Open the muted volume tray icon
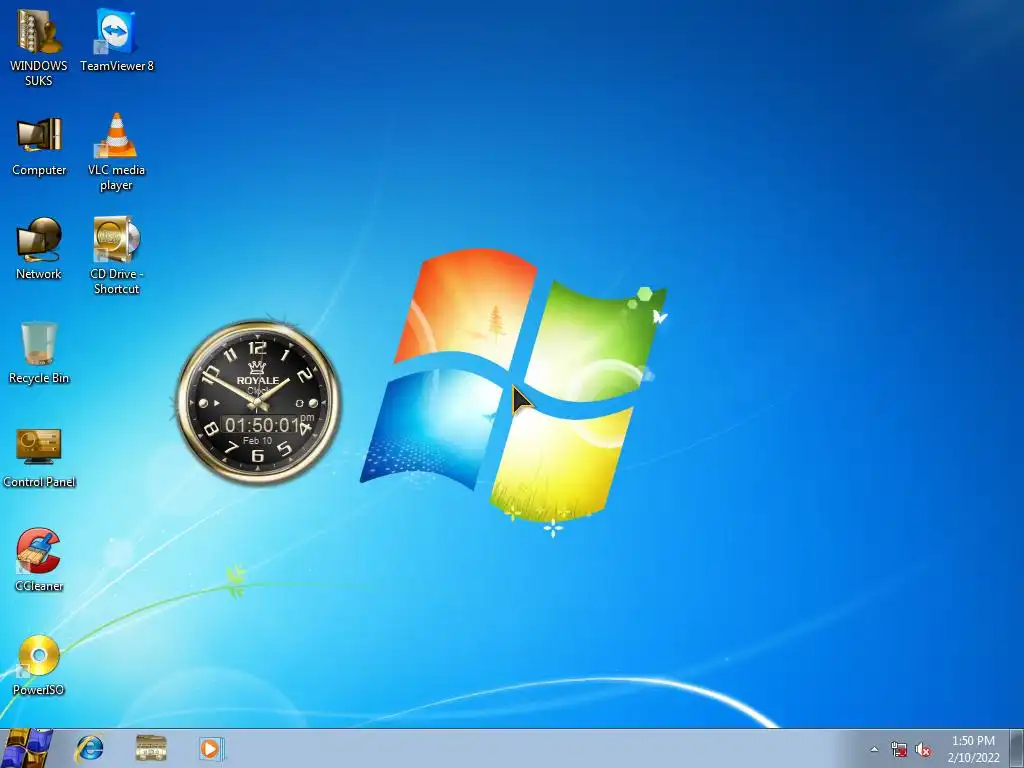This screenshot has width=1024, height=768. pos(923,749)
